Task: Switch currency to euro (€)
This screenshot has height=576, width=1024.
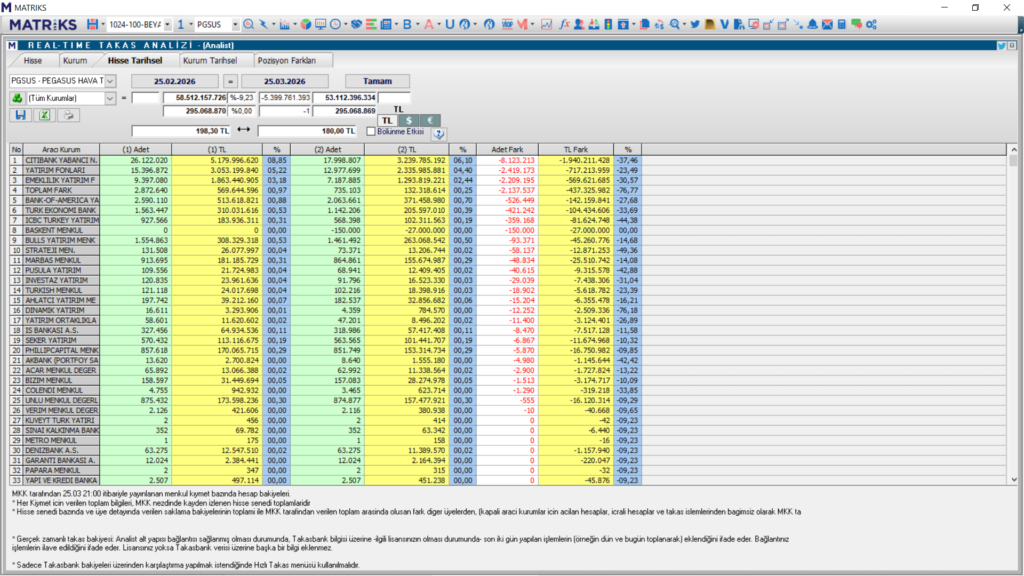Action: click(x=429, y=120)
